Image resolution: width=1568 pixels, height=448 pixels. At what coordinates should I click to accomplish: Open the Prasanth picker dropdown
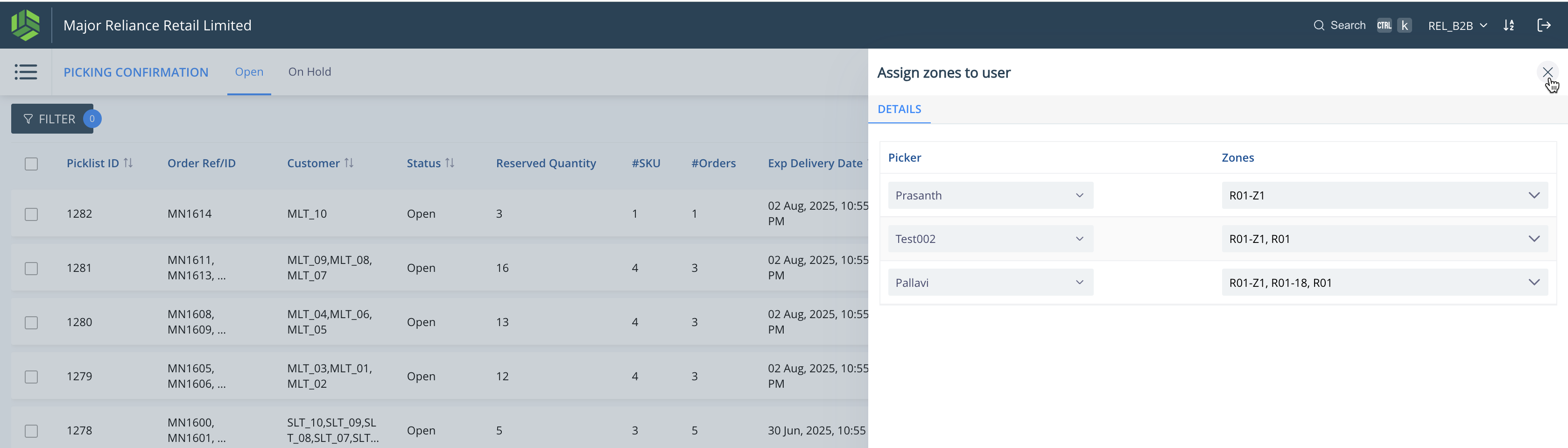pyautogui.click(x=991, y=195)
